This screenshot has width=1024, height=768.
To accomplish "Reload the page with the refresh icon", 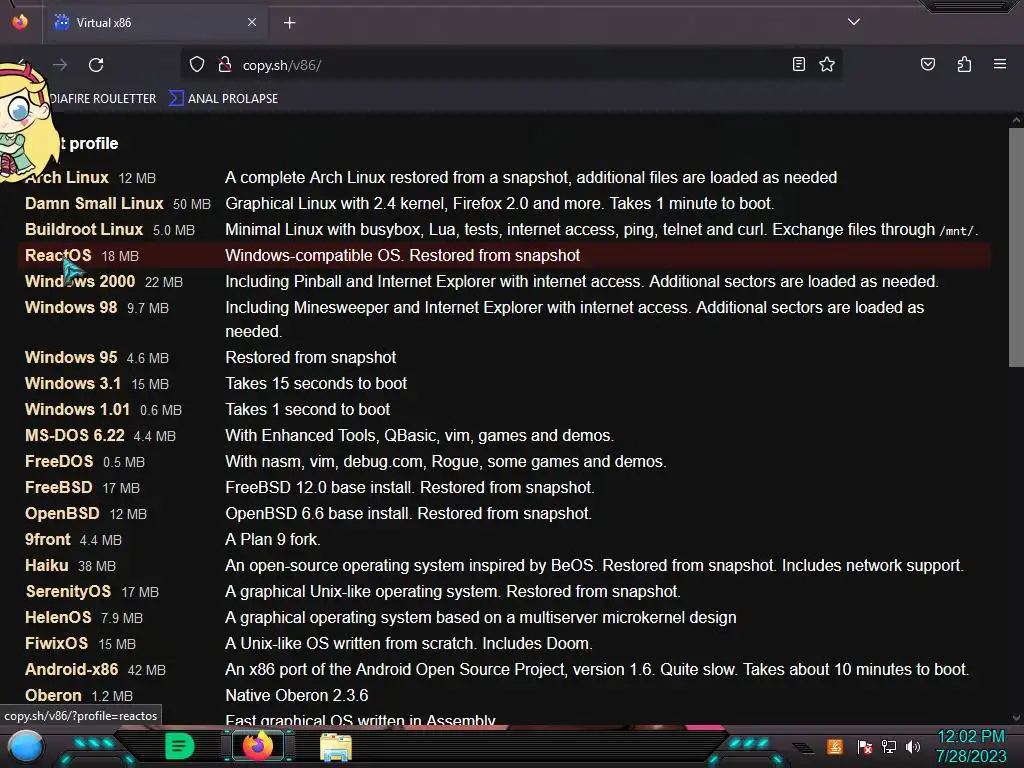I will click(x=96, y=65).
